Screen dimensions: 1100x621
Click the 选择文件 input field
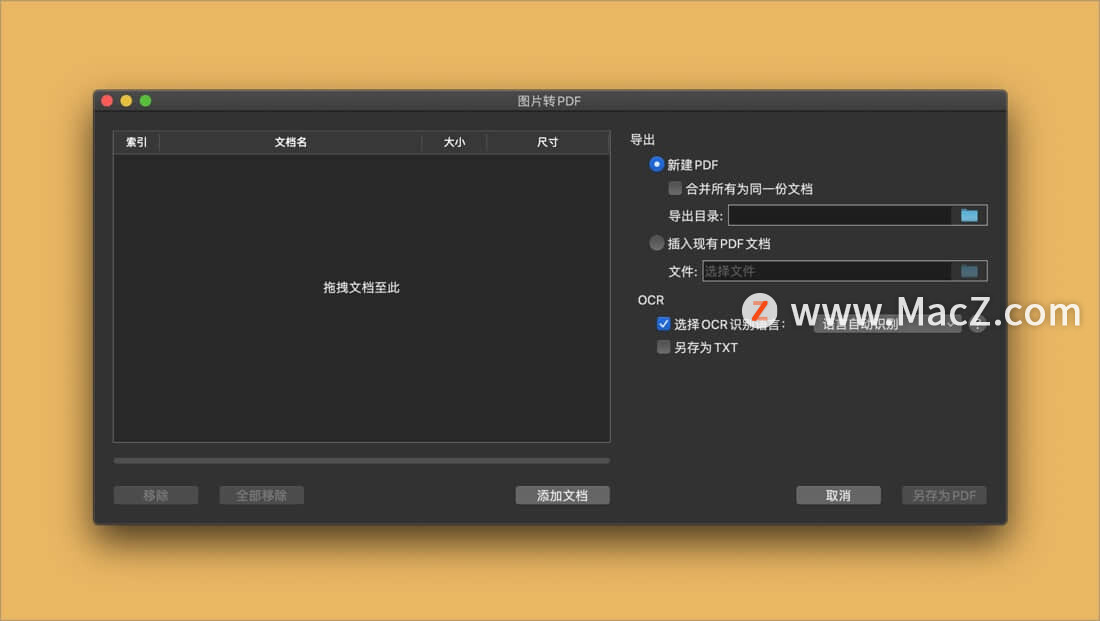point(827,271)
